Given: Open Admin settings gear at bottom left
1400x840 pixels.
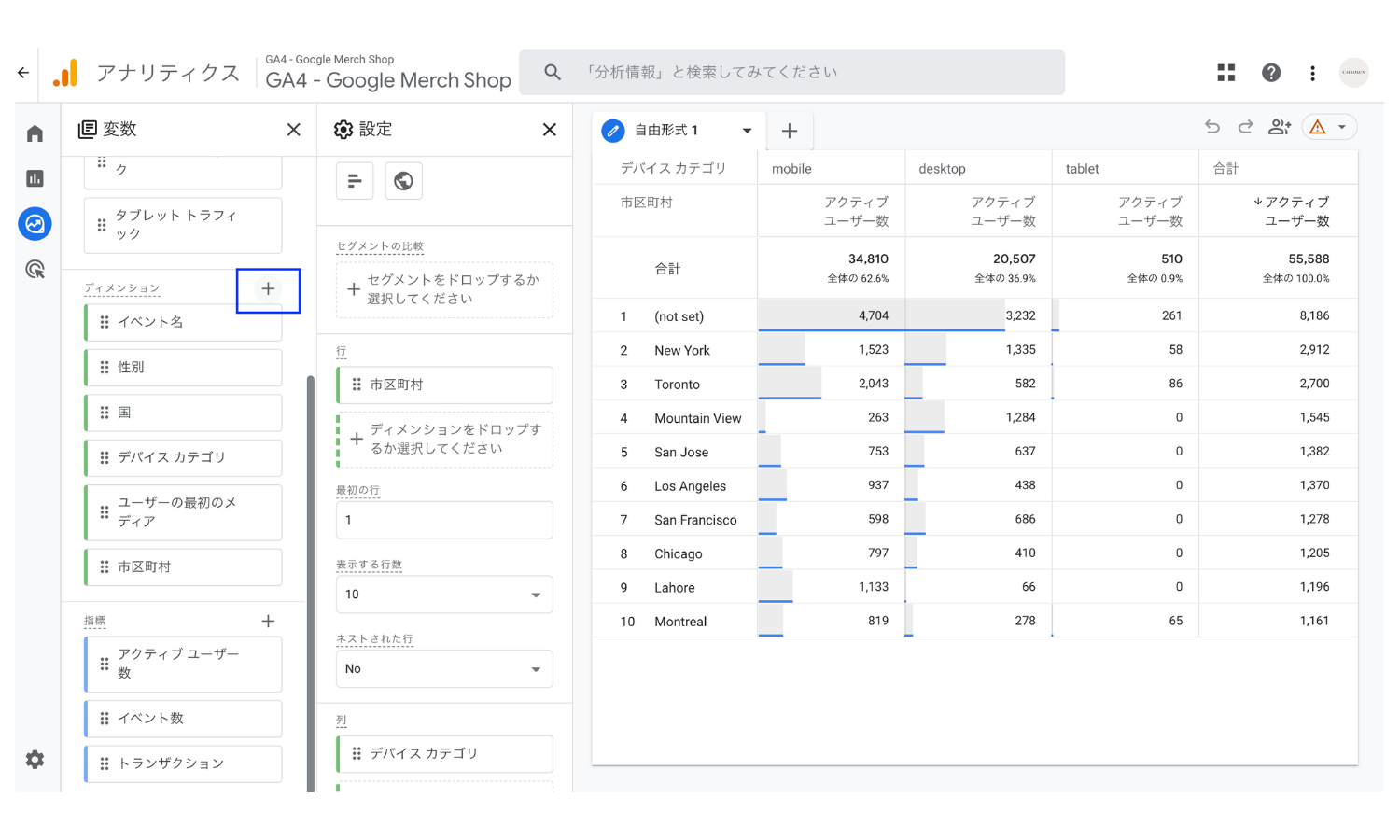Looking at the screenshot, I should pos(35,760).
